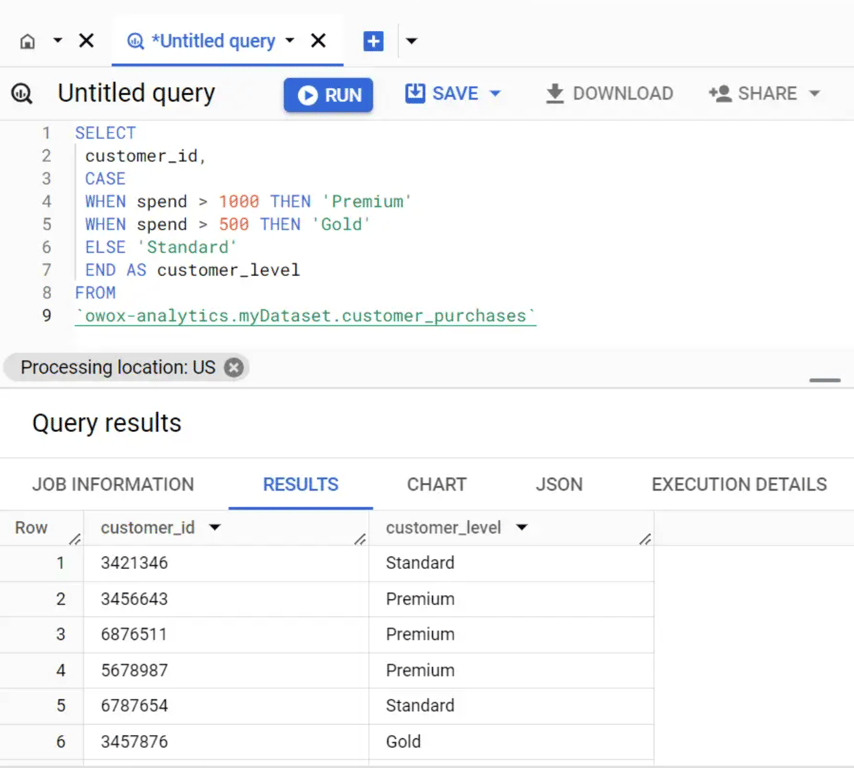Switch to the EXECUTION DETAILS tab
The image size is (854, 768).
click(x=739, y=484)
